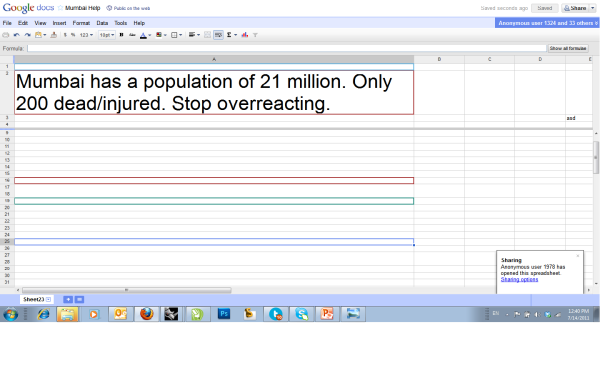
Task: Open Photoshop from the taskbar
Action: [224, 315]
